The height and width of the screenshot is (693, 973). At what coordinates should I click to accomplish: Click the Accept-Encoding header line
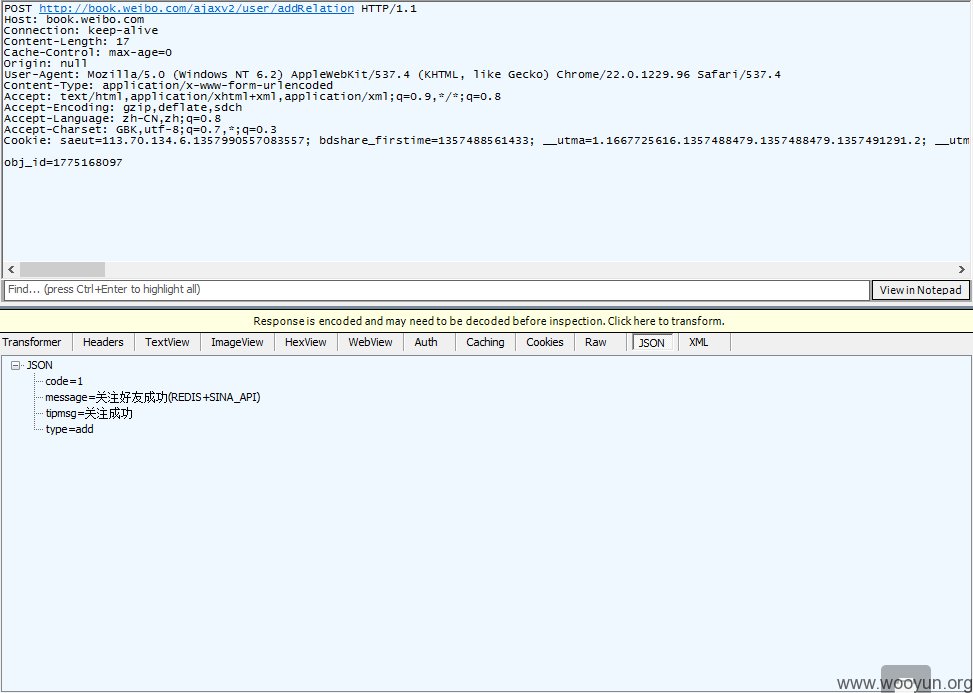point(123,107)
